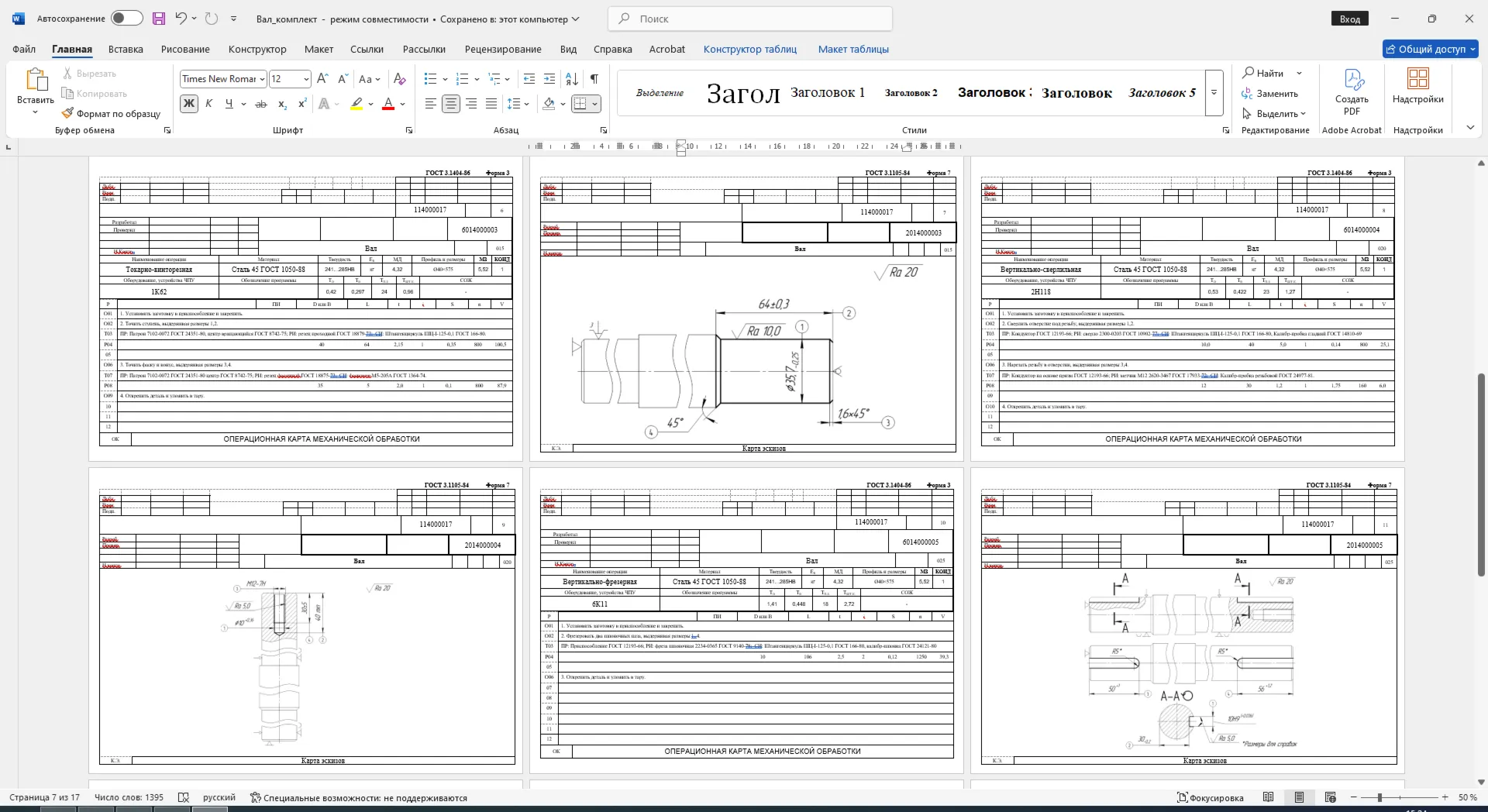The image size is (1488, 812).
Task: Click the Share button
Action: pos(1431,49)
